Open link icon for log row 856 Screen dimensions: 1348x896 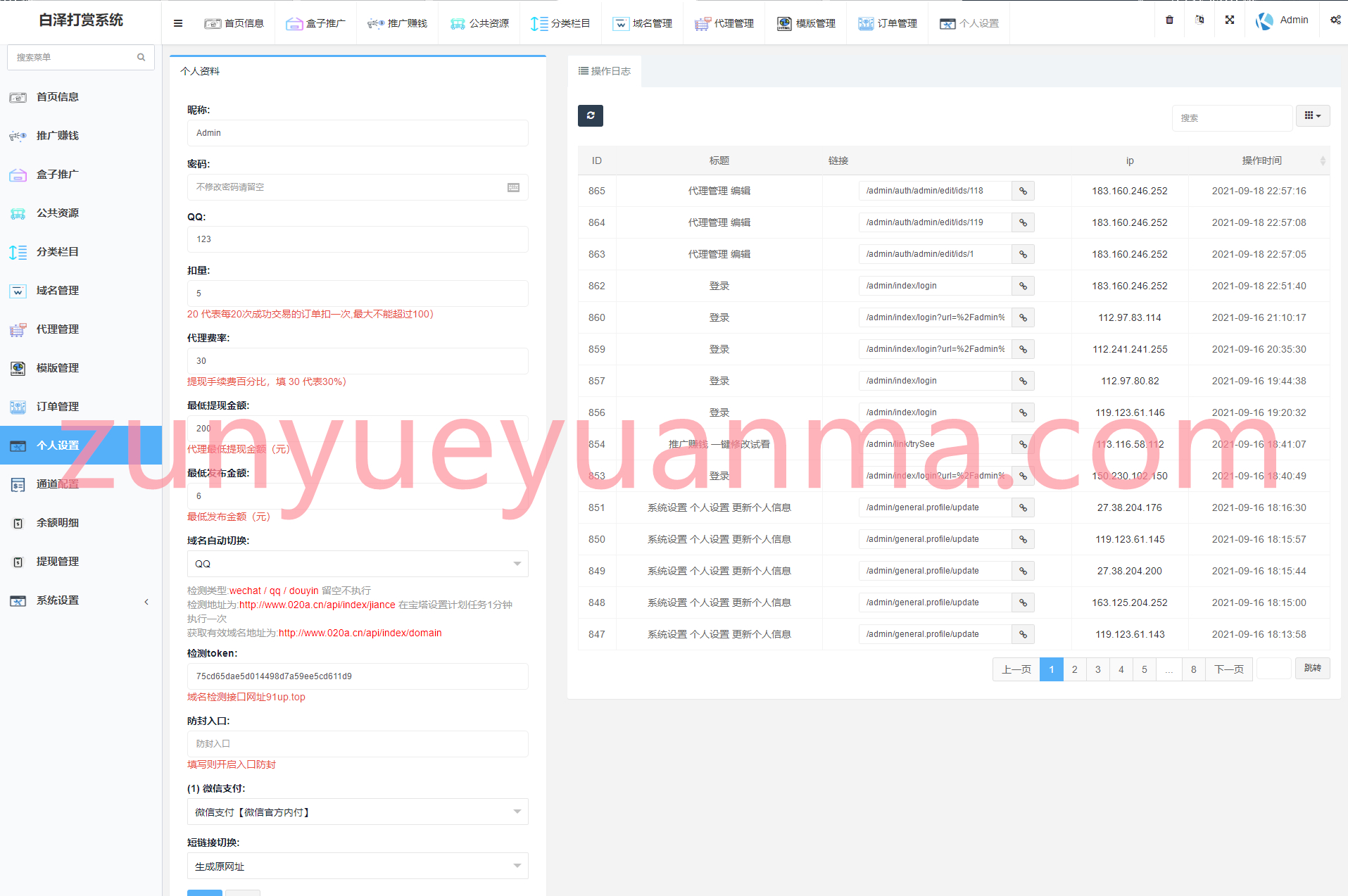[x=1023, y=412]
